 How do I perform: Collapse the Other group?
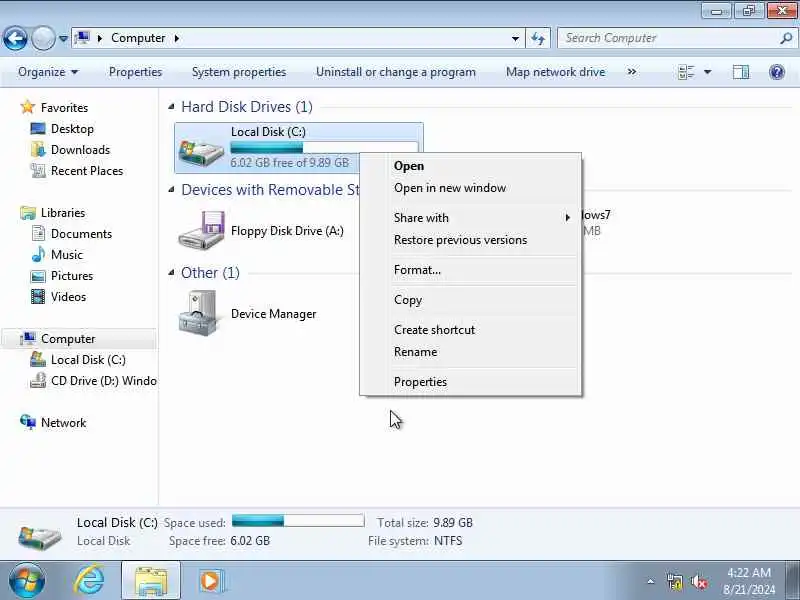pos(171,273)
